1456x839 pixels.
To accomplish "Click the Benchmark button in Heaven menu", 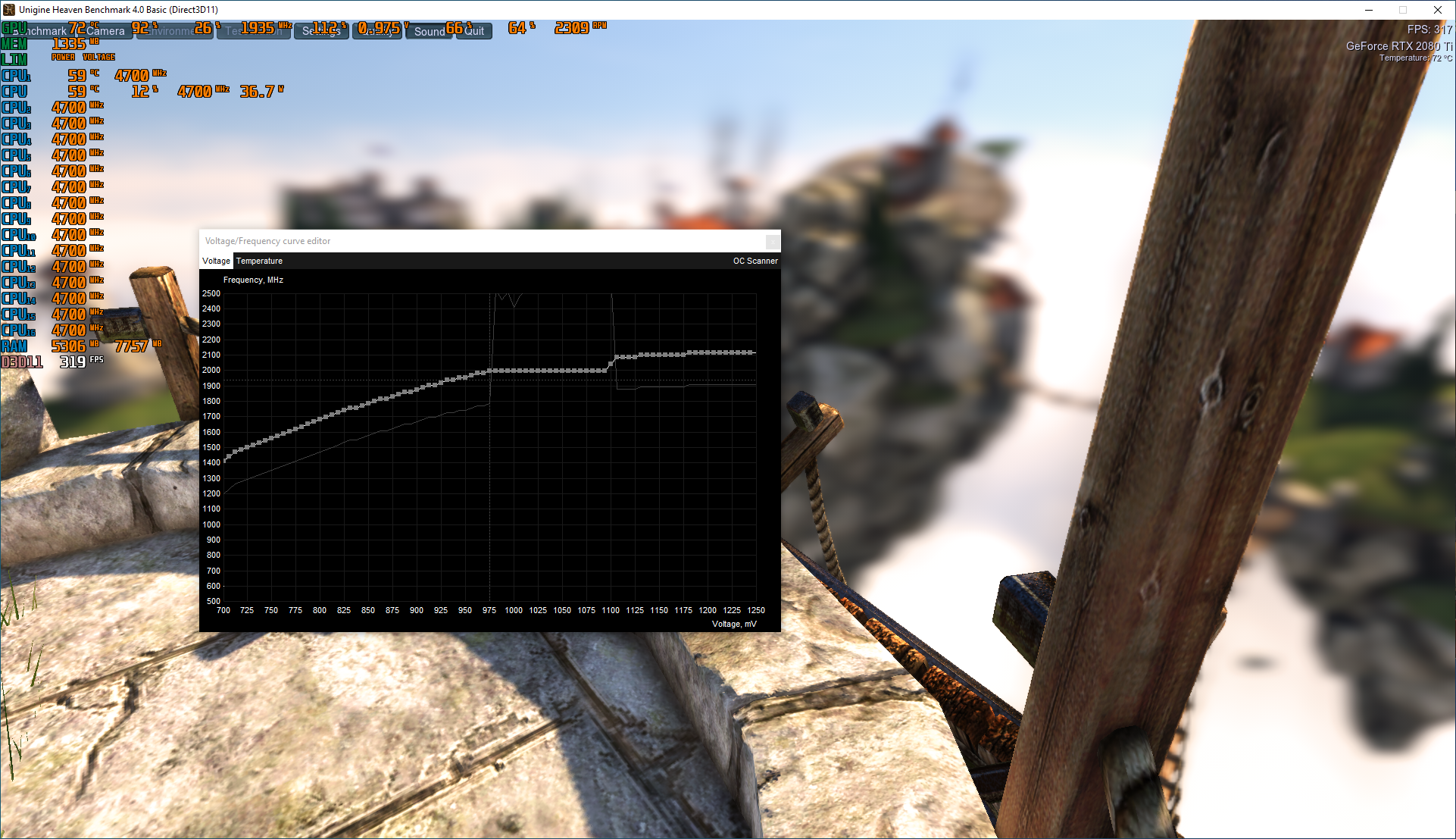I will 39,31.
